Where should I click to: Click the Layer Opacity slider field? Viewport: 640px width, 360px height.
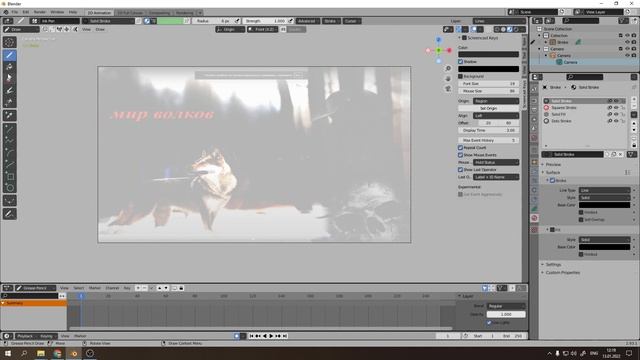click(506, 314)
